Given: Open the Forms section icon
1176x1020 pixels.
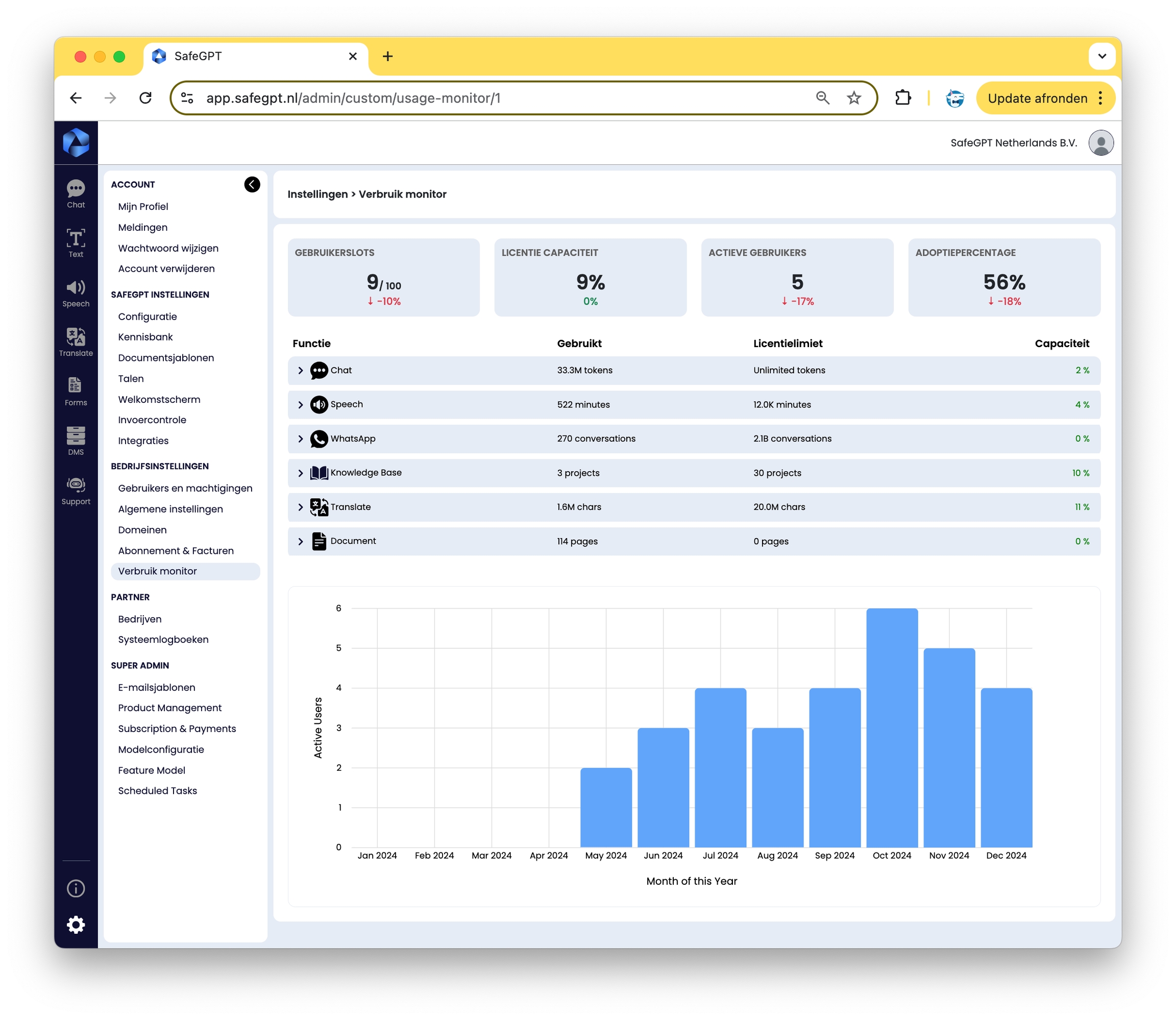Looking at the screenshot, I should pos(76,391).
